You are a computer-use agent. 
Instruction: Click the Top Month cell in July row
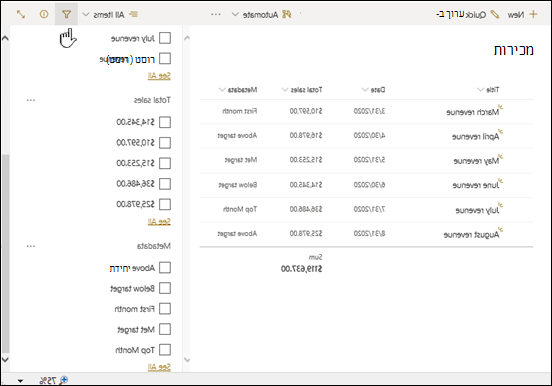[x=240, y=209]
